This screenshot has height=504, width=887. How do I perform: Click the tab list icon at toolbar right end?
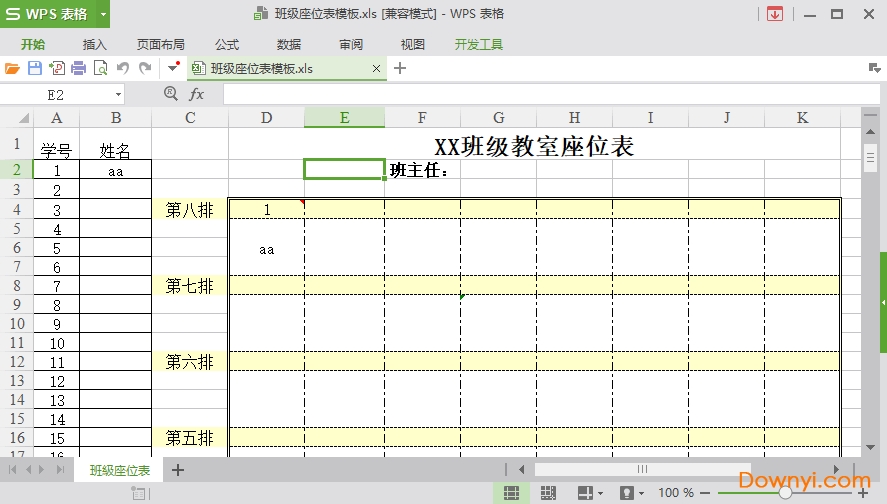pos(875,68)
